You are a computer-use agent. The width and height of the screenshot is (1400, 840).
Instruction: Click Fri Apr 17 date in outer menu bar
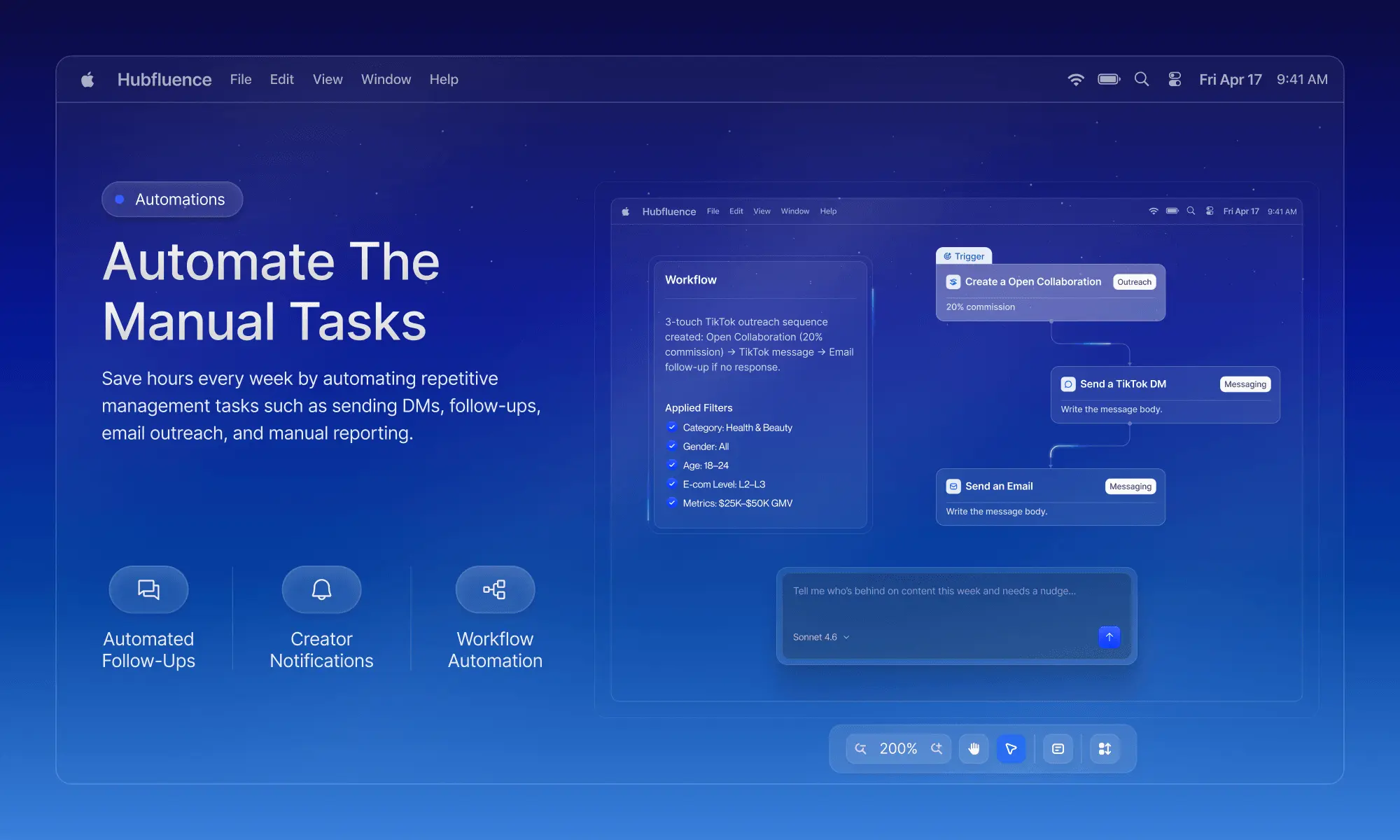pos(1231,80)
